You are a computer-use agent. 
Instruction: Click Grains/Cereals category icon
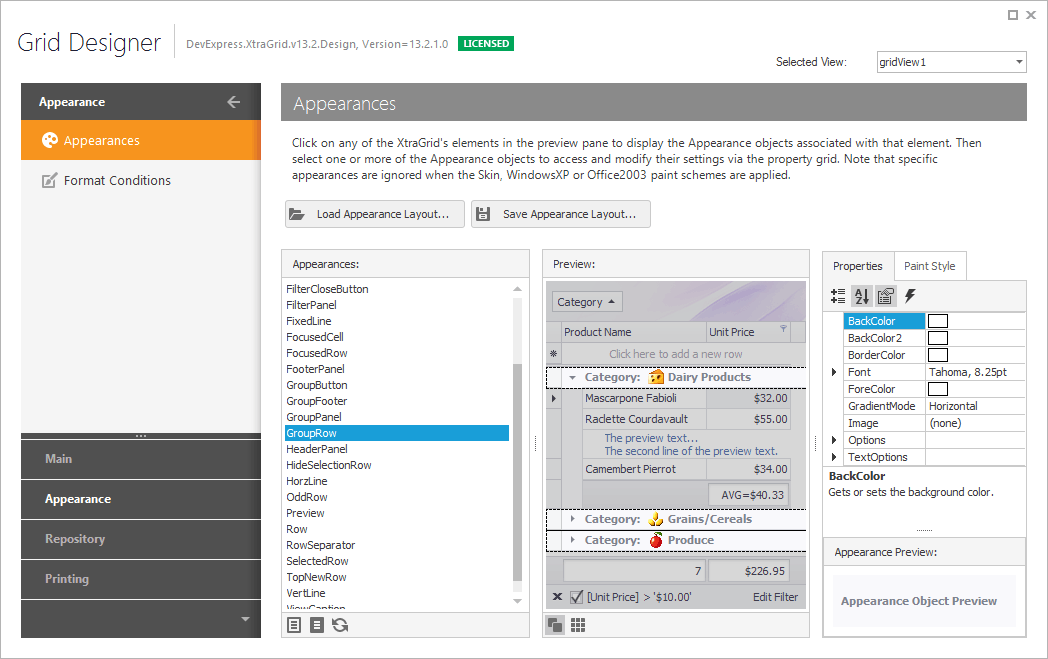(656, 519)
